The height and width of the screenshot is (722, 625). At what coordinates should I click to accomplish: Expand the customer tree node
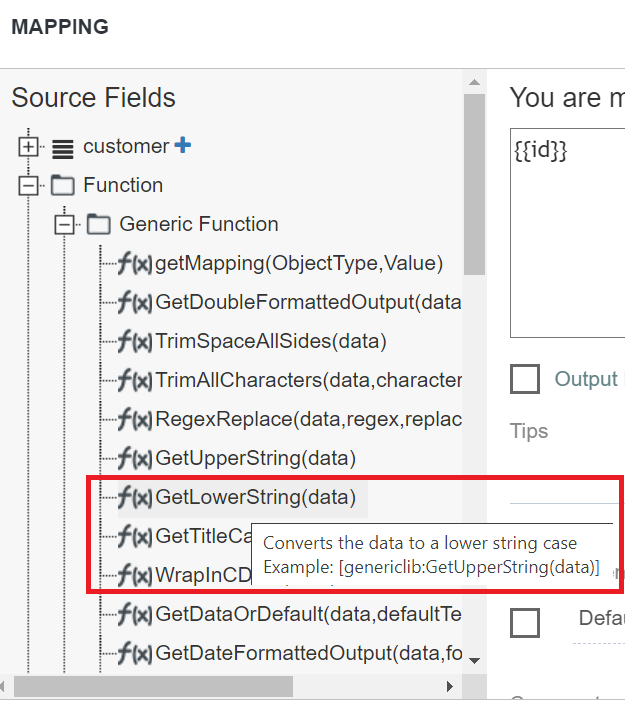[29, 147]
